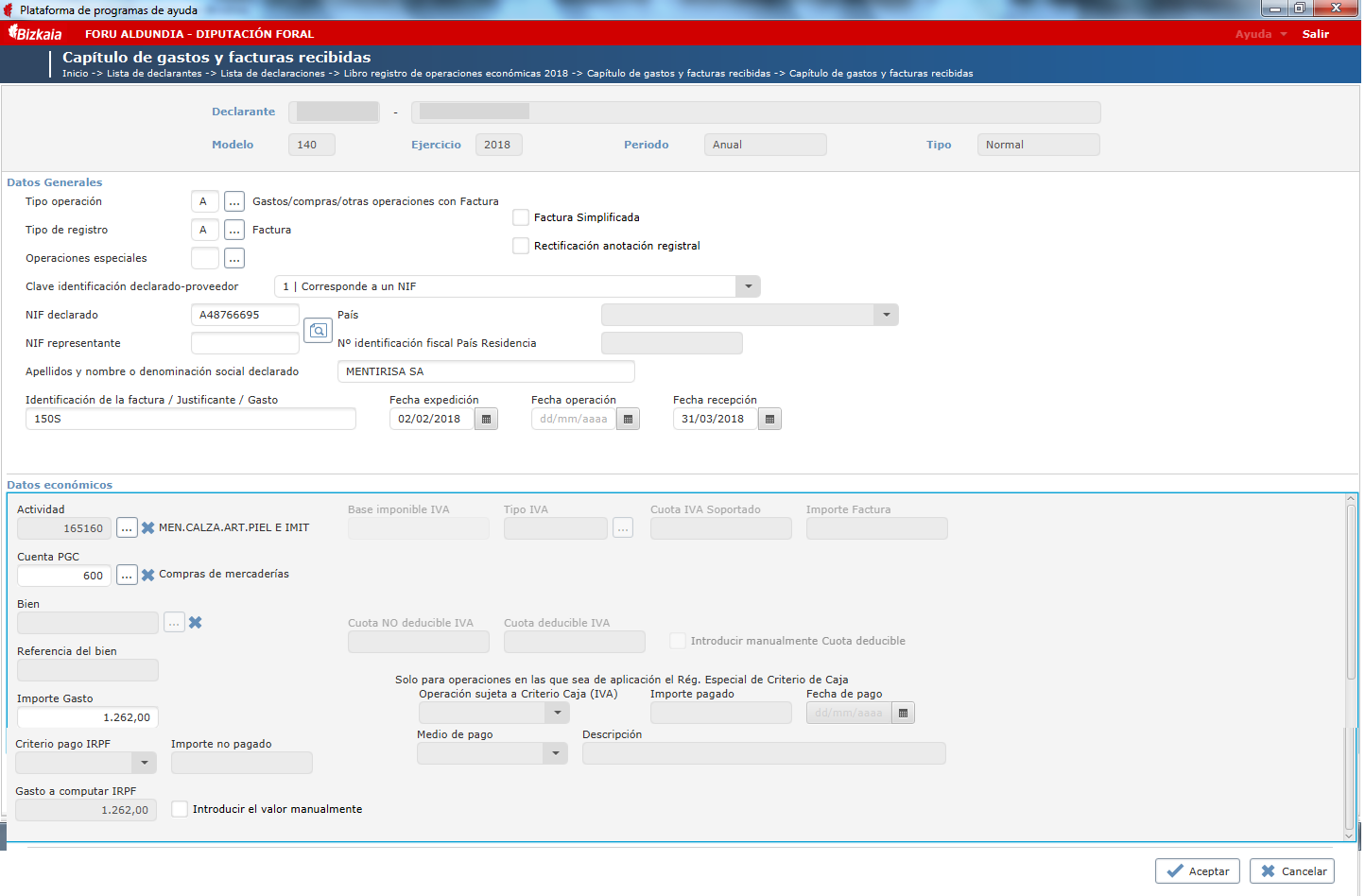Image resolution: width=1365 pixels, height=896 pixels.
Task: Enable the Factura Simplificada checkbox
Action: coord(521,217)
